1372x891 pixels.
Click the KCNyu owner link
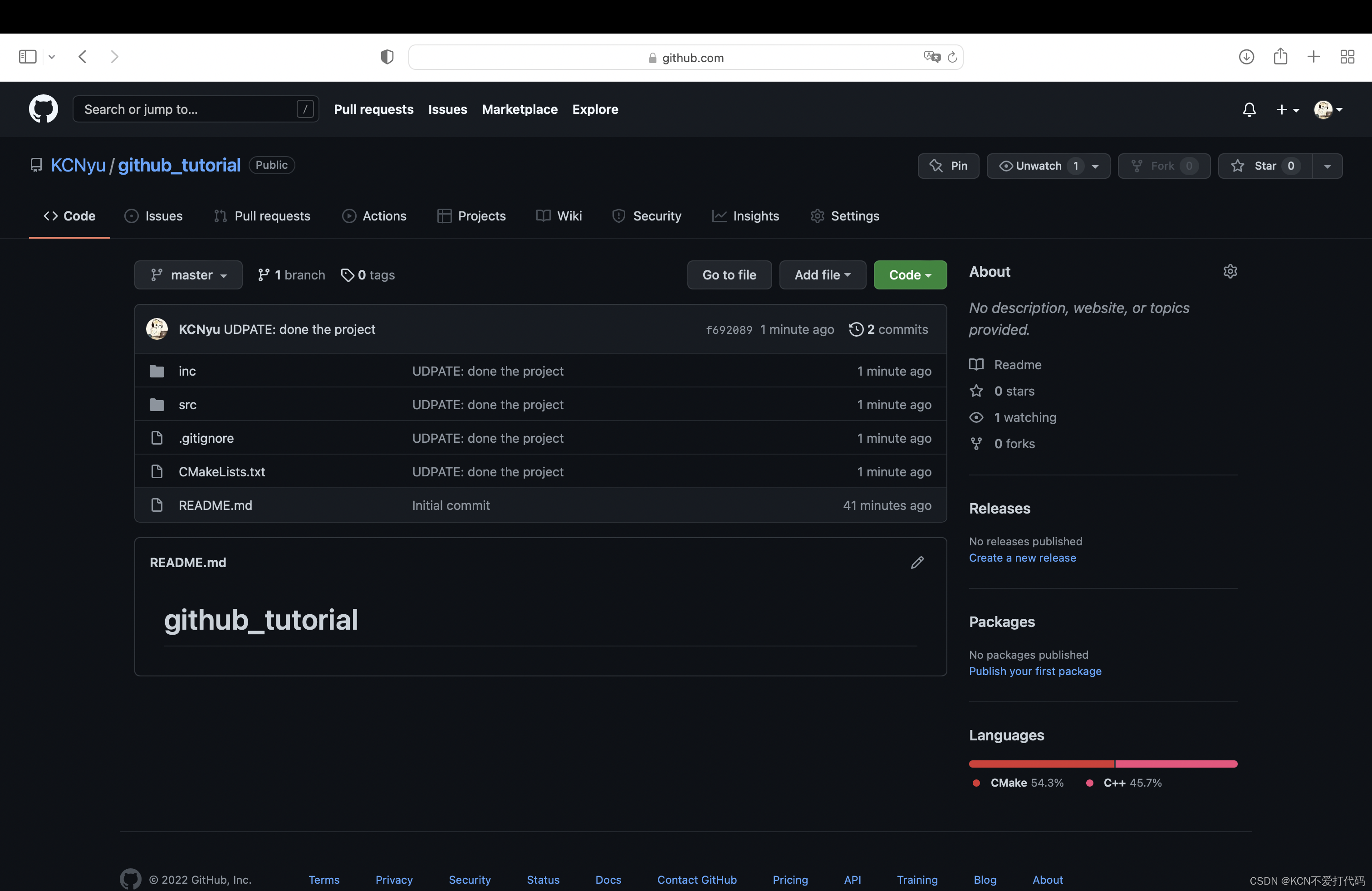point(78,166)
